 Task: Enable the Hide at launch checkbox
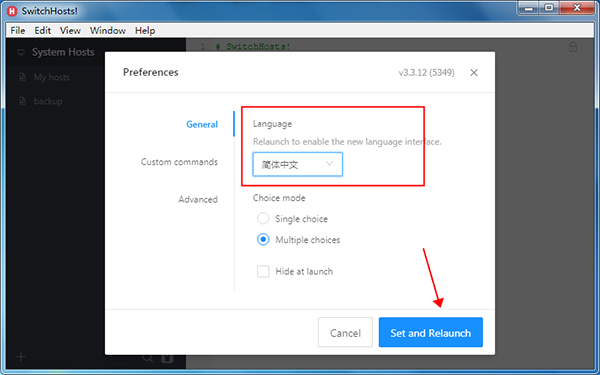[x=263, y=271]
